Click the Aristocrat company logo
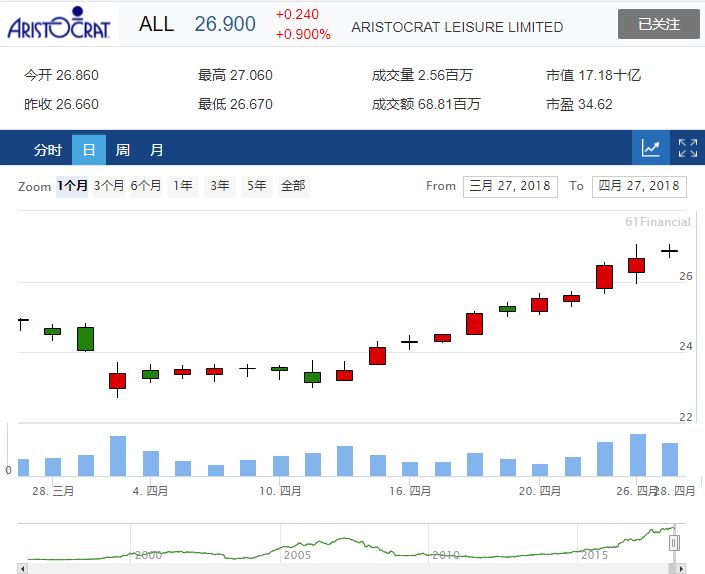The height and width of the screenshot is (574, 705). pyautogui.click(x=59, y=23)
